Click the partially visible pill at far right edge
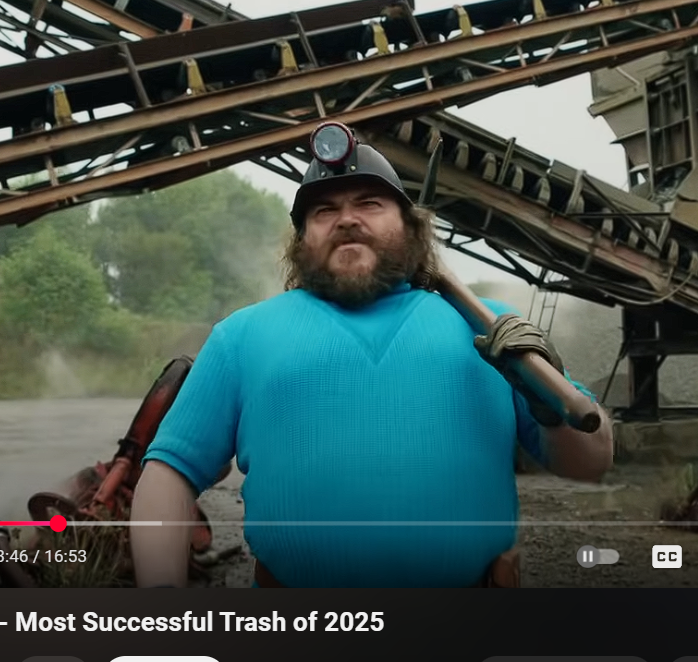The width and height of the screenshot is (698, 662). [x=685, y=659]
